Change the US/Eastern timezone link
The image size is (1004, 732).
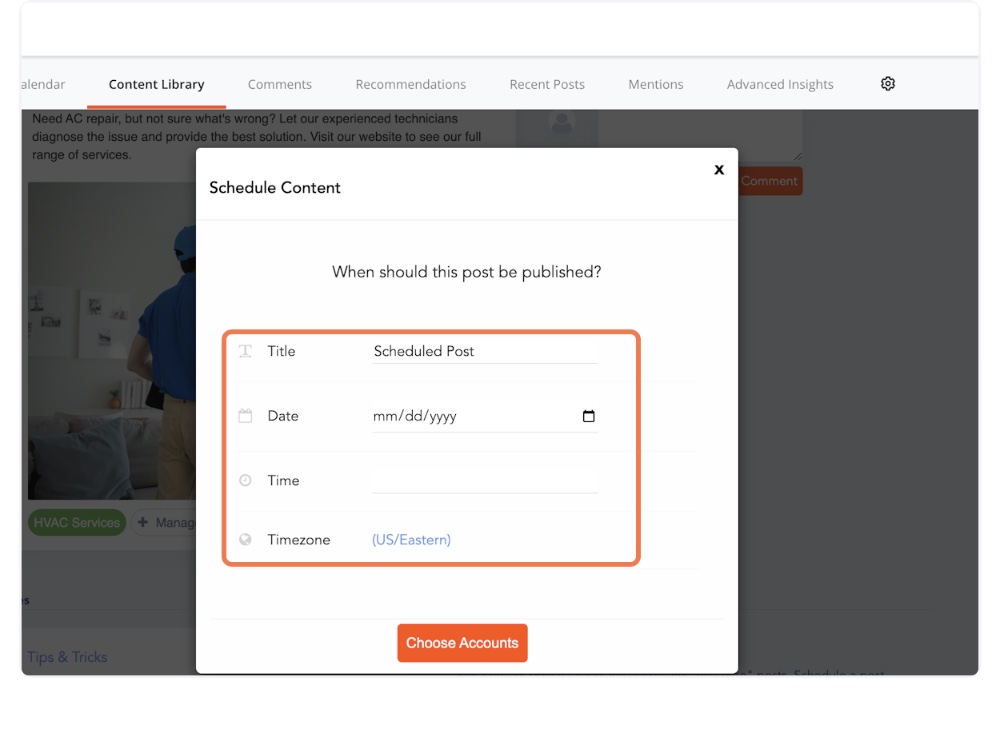[411, 540]
